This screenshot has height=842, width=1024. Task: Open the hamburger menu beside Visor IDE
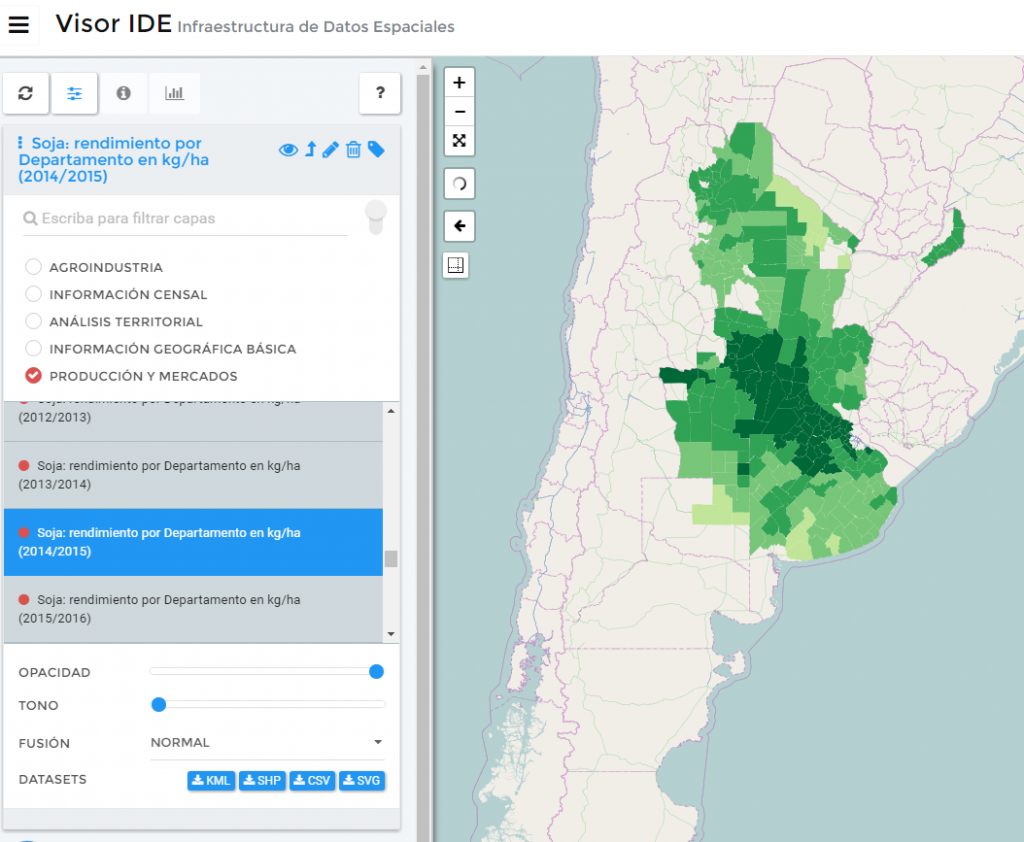19,25
